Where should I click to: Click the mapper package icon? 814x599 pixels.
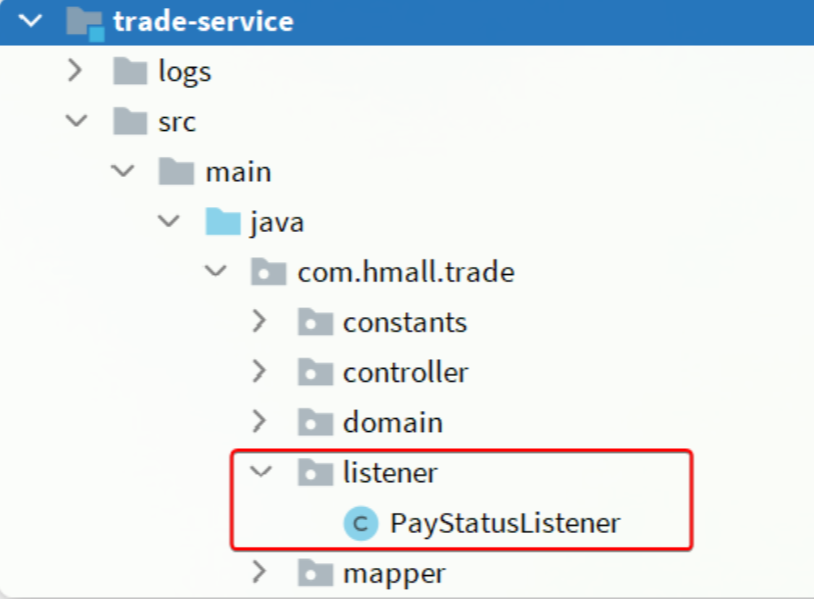[x=315, y=572]
